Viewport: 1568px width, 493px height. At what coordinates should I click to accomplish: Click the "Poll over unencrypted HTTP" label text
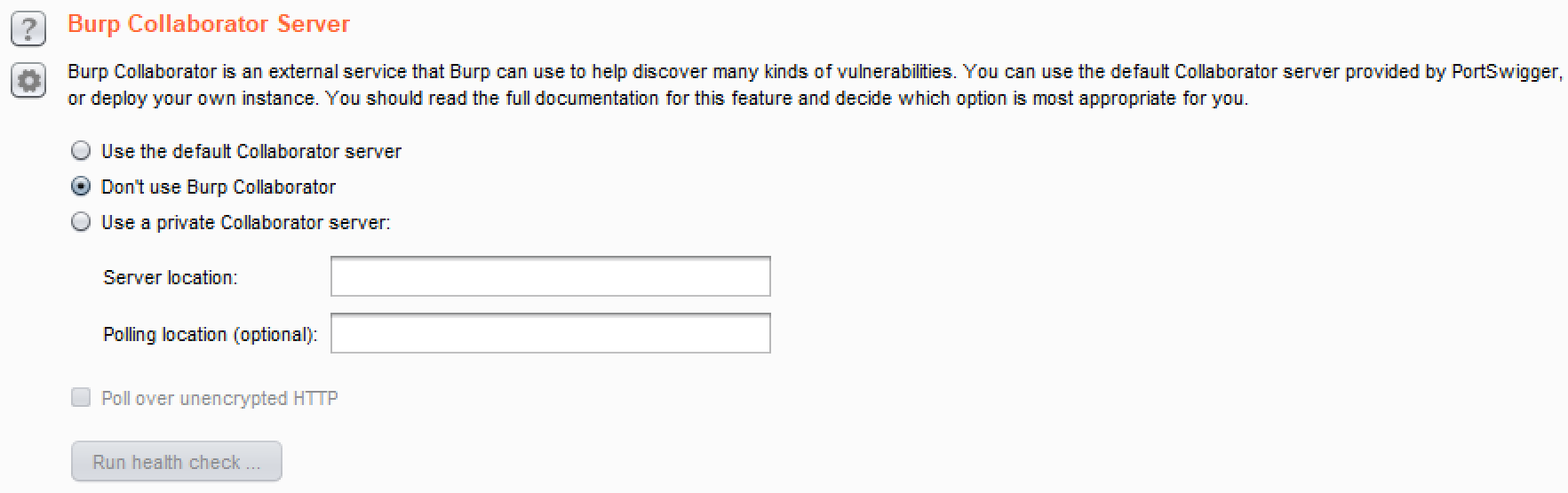tap(219, 398)
